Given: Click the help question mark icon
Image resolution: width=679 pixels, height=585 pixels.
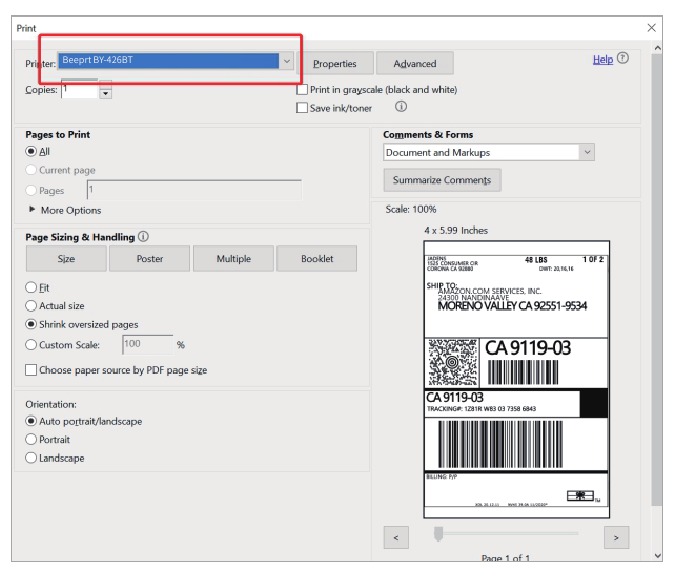Looking at the screenshot, I should pyautogui.click(x=623, y=58).
